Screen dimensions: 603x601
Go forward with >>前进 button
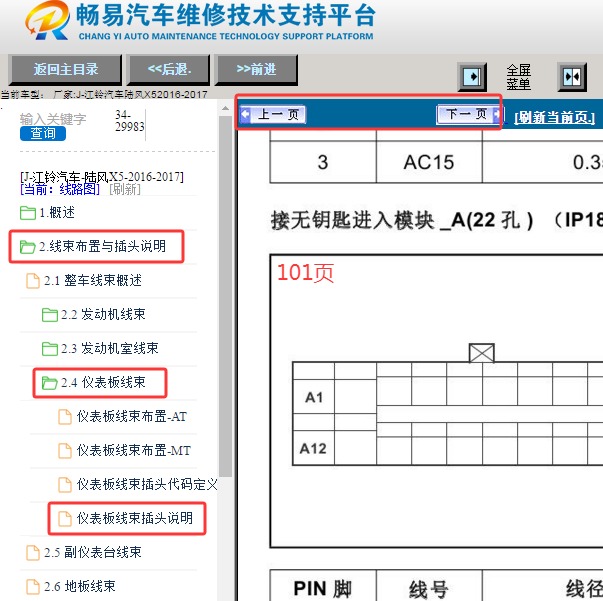click(x=256, y=70)
